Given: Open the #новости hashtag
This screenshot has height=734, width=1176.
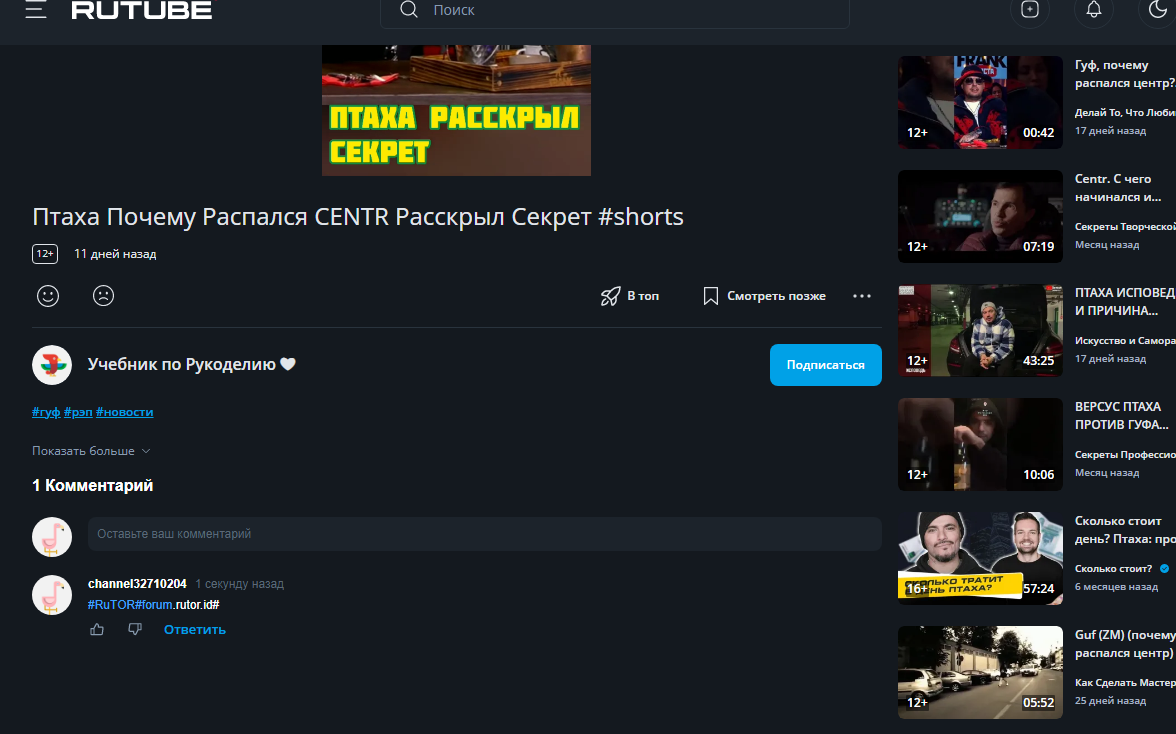Looking at the screenshot, I should tap(124, 412).
